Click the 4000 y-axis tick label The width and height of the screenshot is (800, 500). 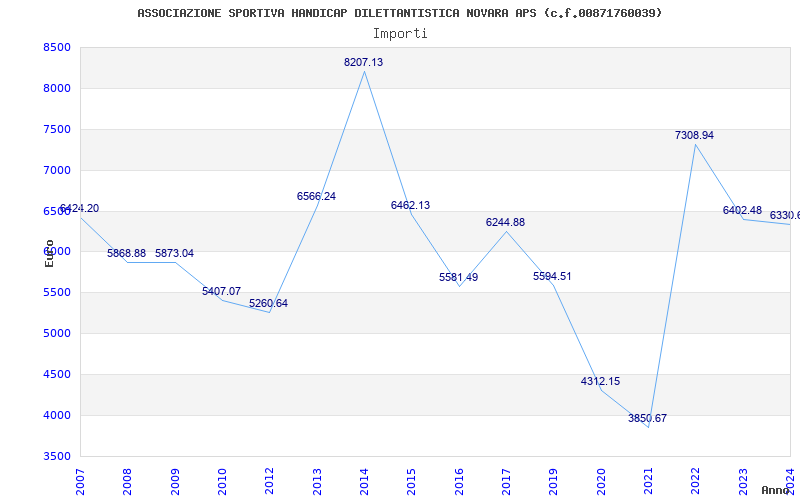(57, 415)
